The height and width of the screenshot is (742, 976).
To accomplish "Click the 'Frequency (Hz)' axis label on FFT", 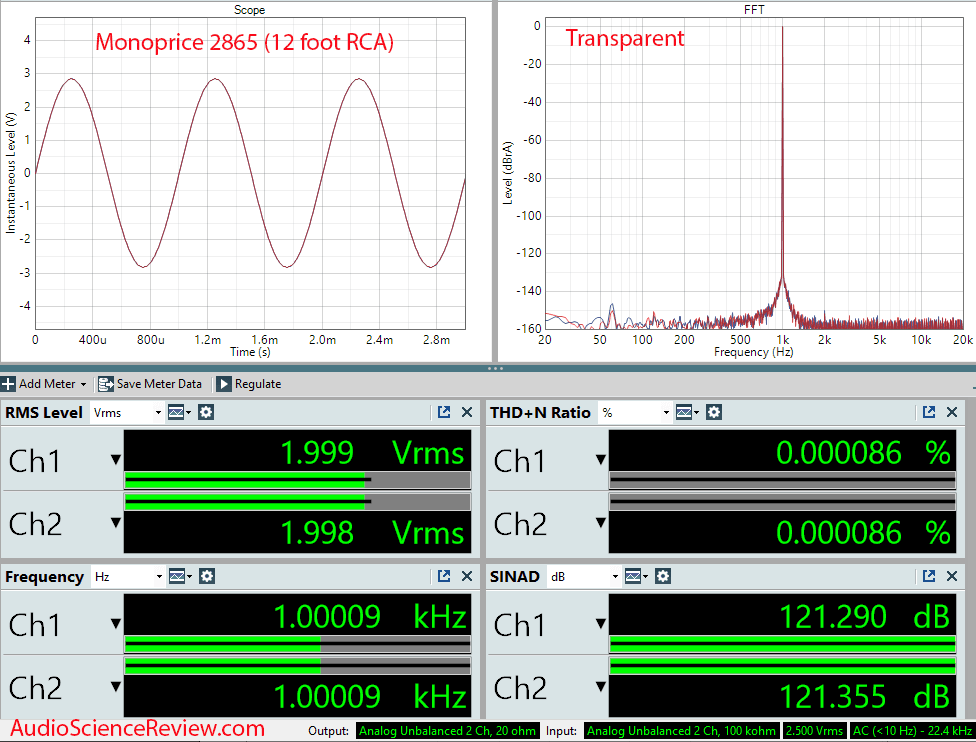I will [x=754, y=352].
